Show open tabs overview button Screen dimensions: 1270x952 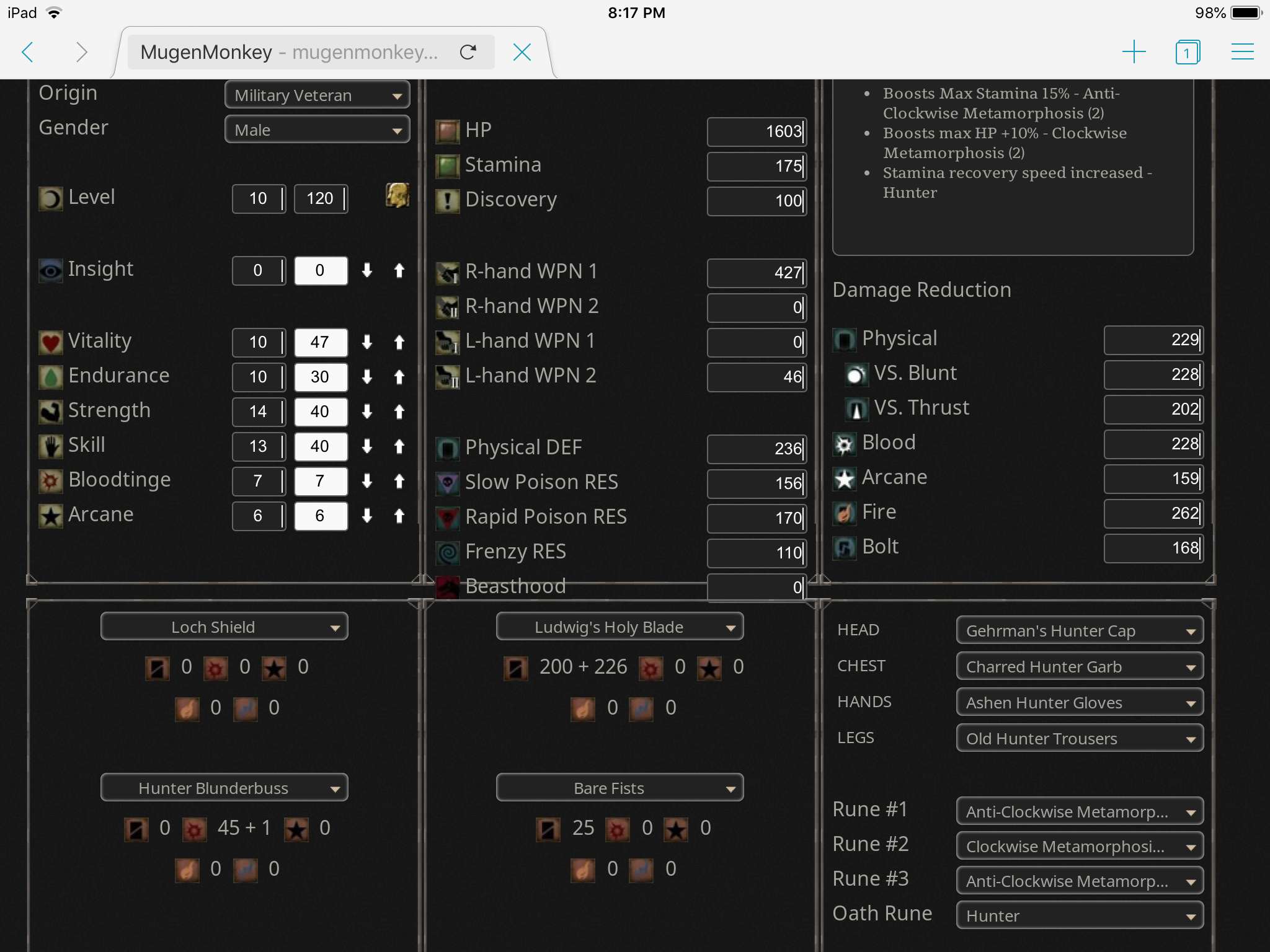click(1188, 52)
